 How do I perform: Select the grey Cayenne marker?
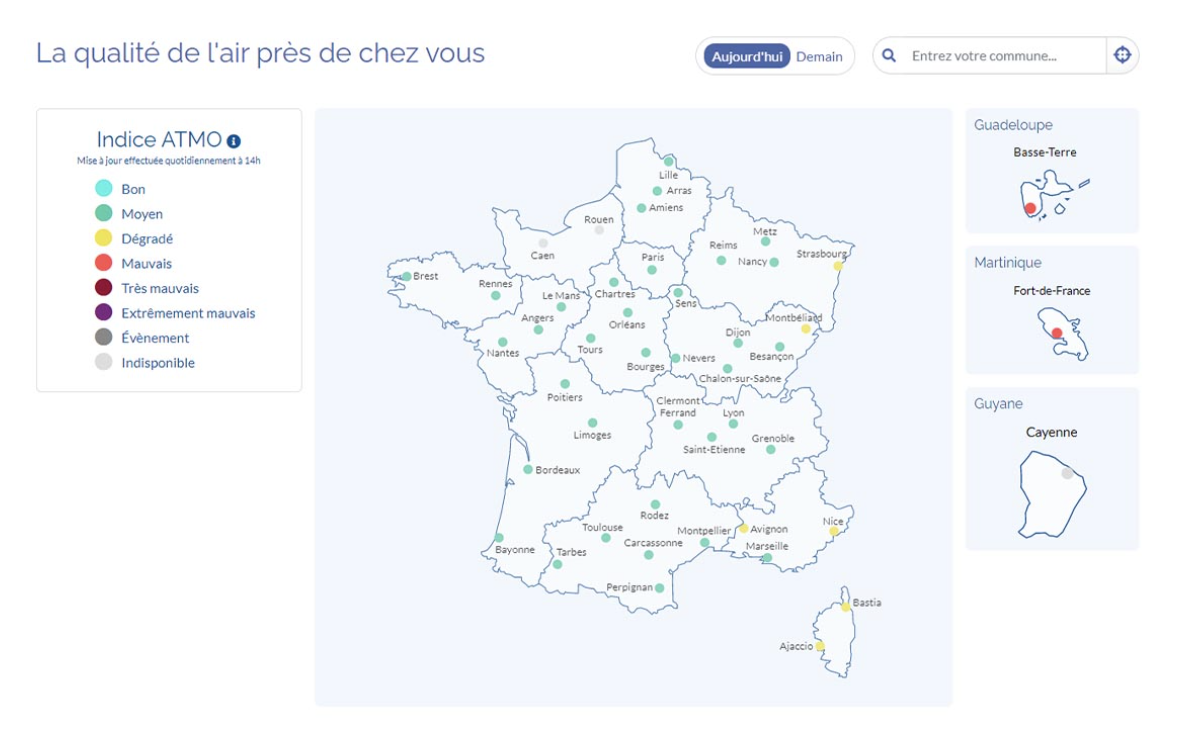click(1067, 473)
